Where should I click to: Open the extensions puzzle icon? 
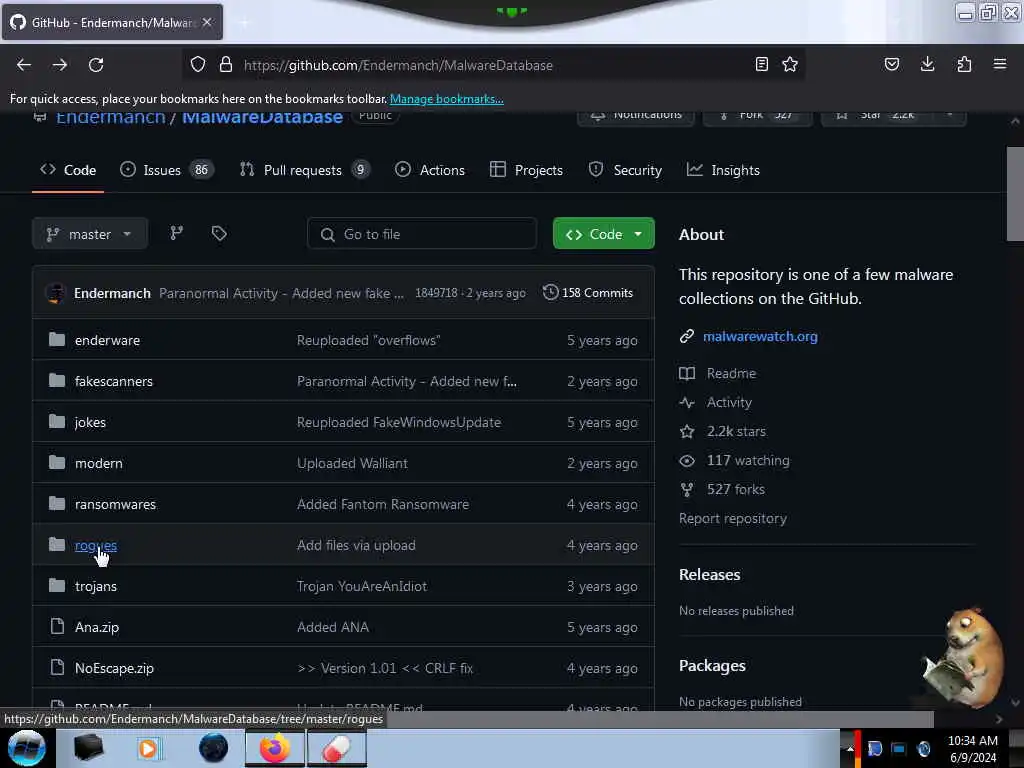(x=964, y=64)
